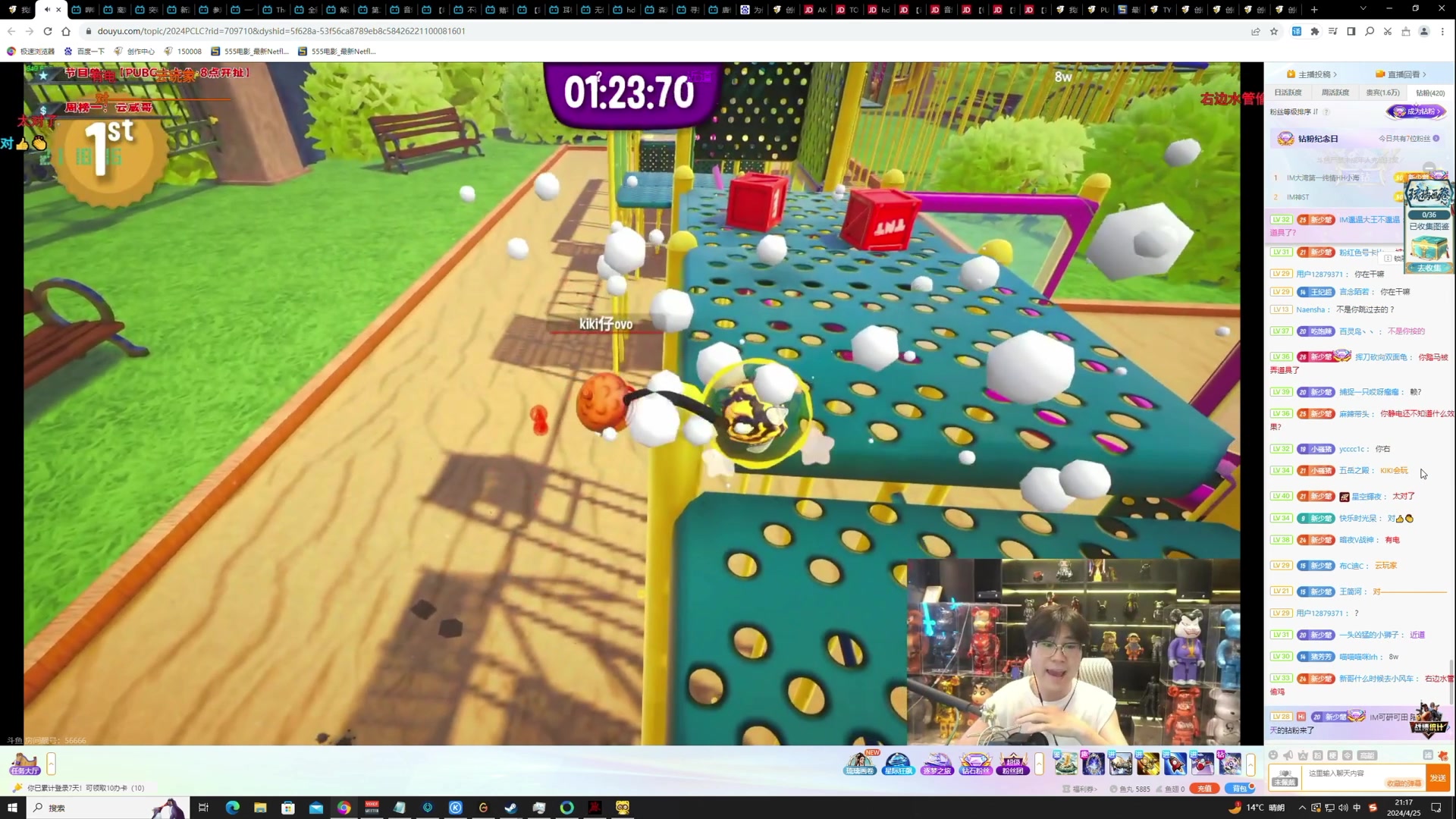The height and width of the screenshot is (819, 1456).
Task: Expand the activity icons panel arrow
Action: [1039, 764]
